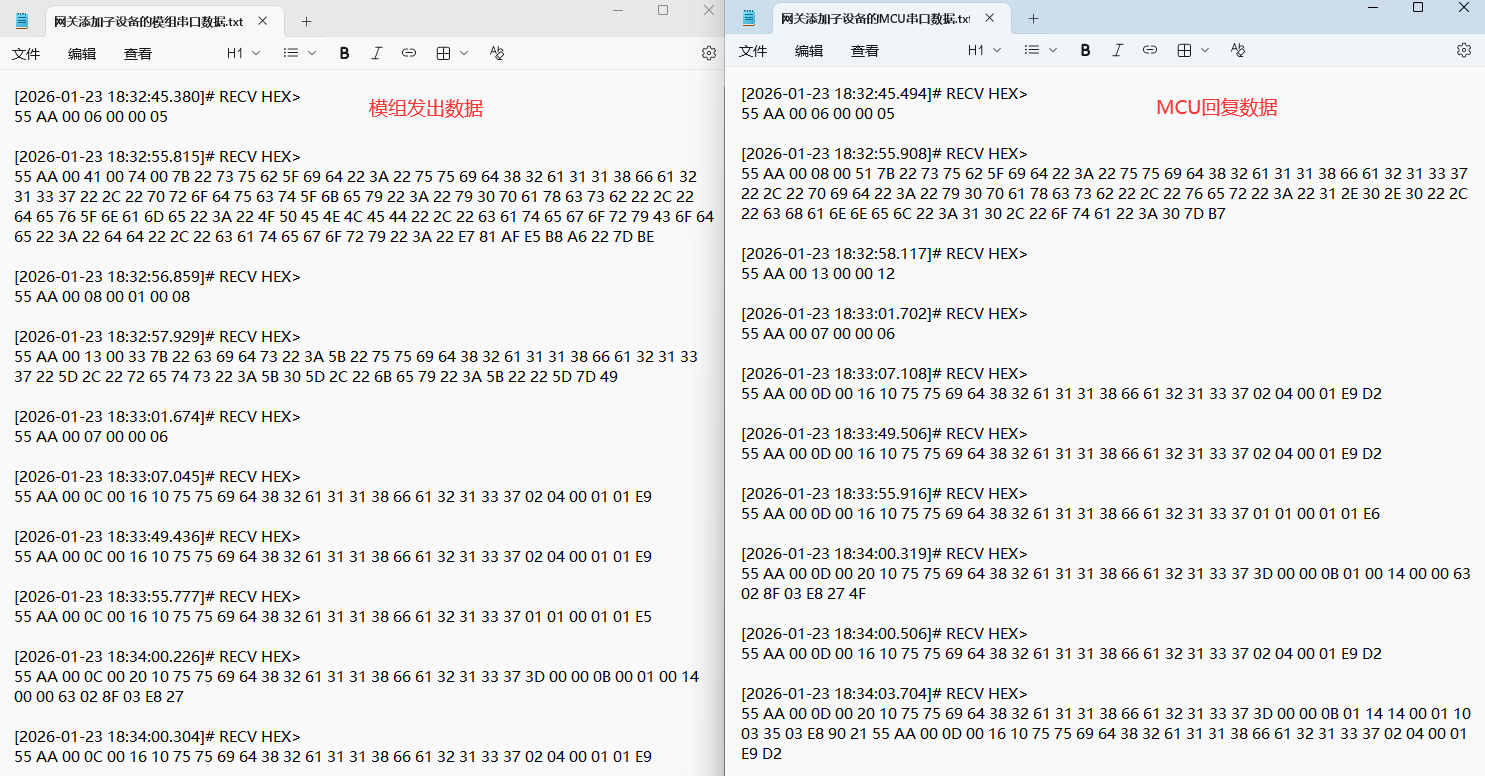Toggle bold in the 模组串口数据 window
The image size is (1485, 776).
344,53
